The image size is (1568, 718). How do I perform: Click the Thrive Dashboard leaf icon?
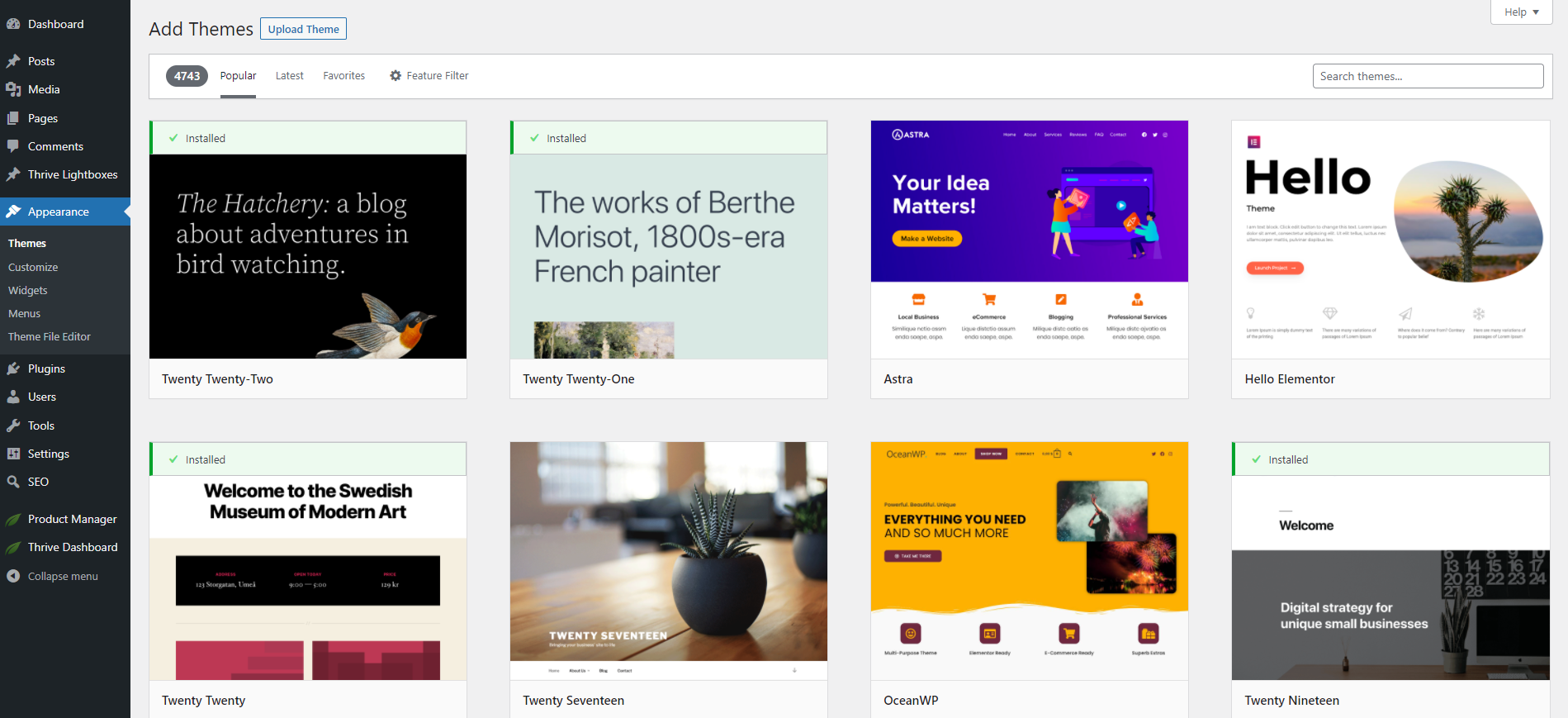coord(13,547)
